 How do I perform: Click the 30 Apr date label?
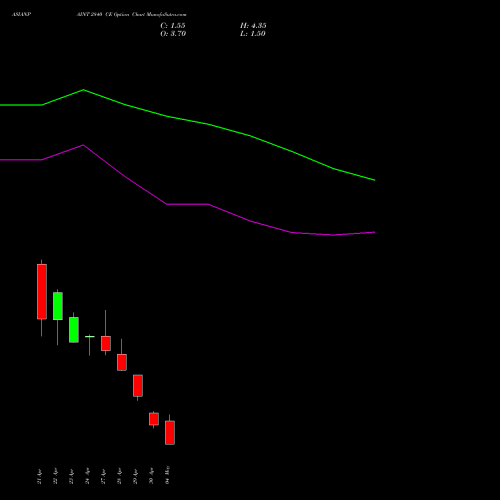(151, 476)
